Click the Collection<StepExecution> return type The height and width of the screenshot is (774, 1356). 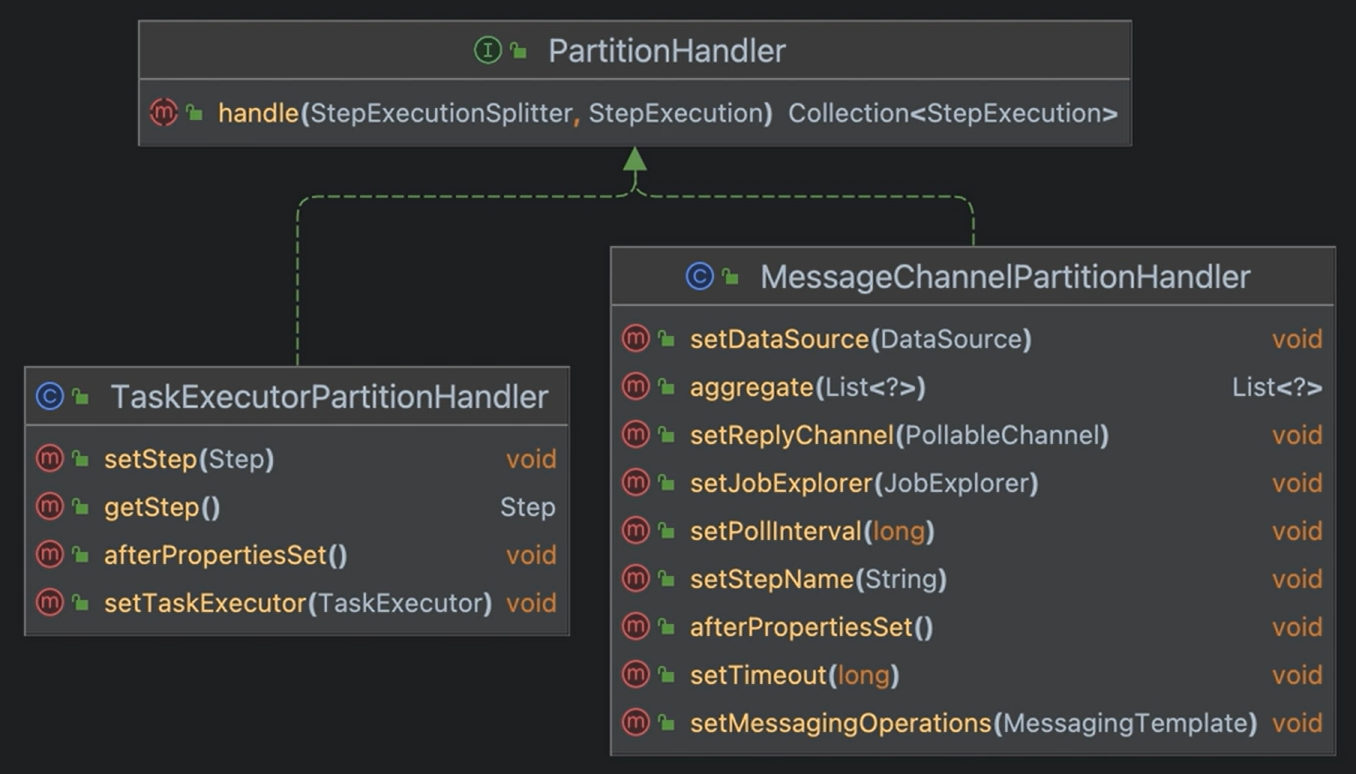click(x=952, y=113)
